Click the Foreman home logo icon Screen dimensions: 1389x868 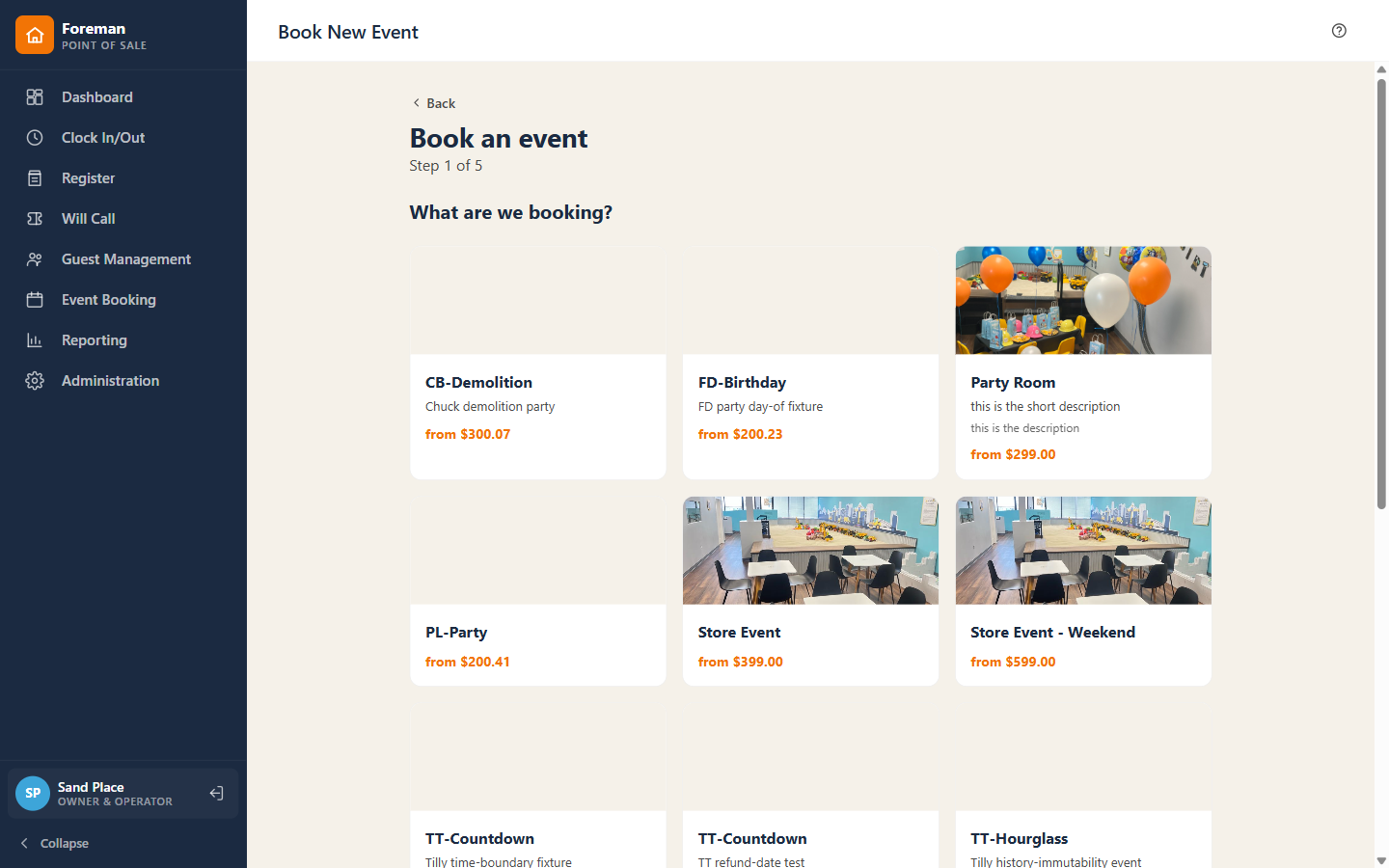point(35,35)
